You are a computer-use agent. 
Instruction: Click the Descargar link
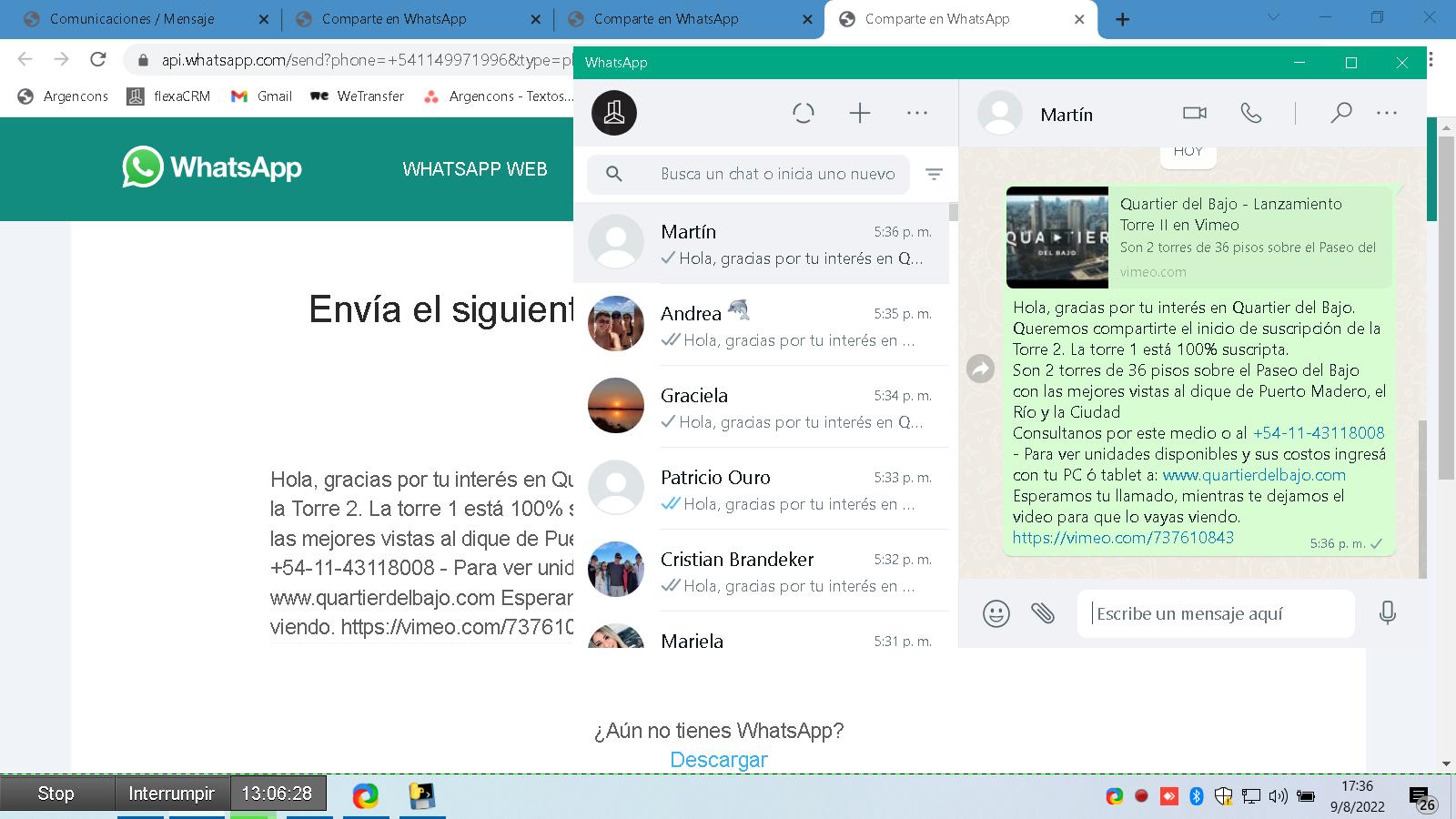tap(719, 760)
